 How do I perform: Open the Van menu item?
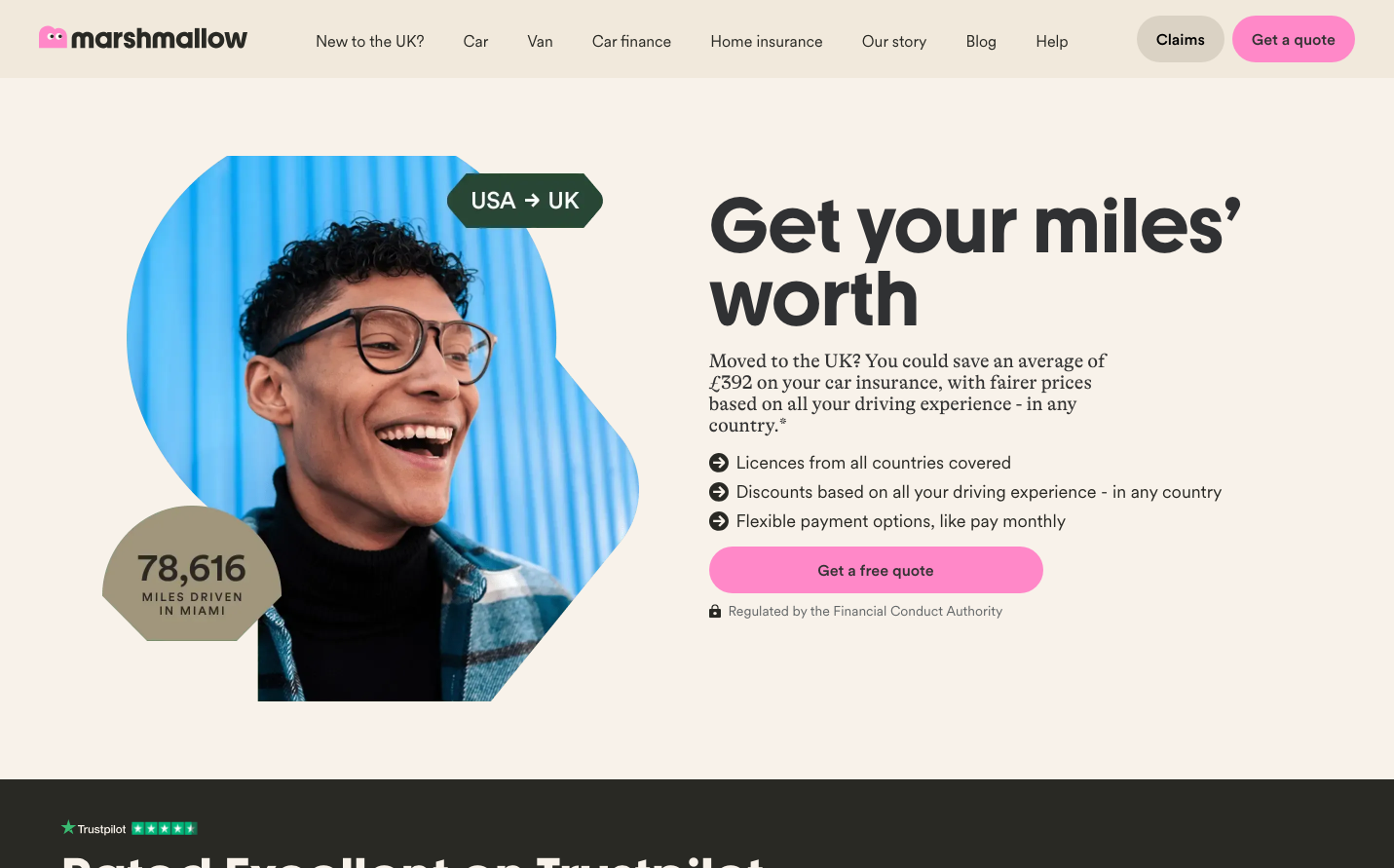click(540, 41)
